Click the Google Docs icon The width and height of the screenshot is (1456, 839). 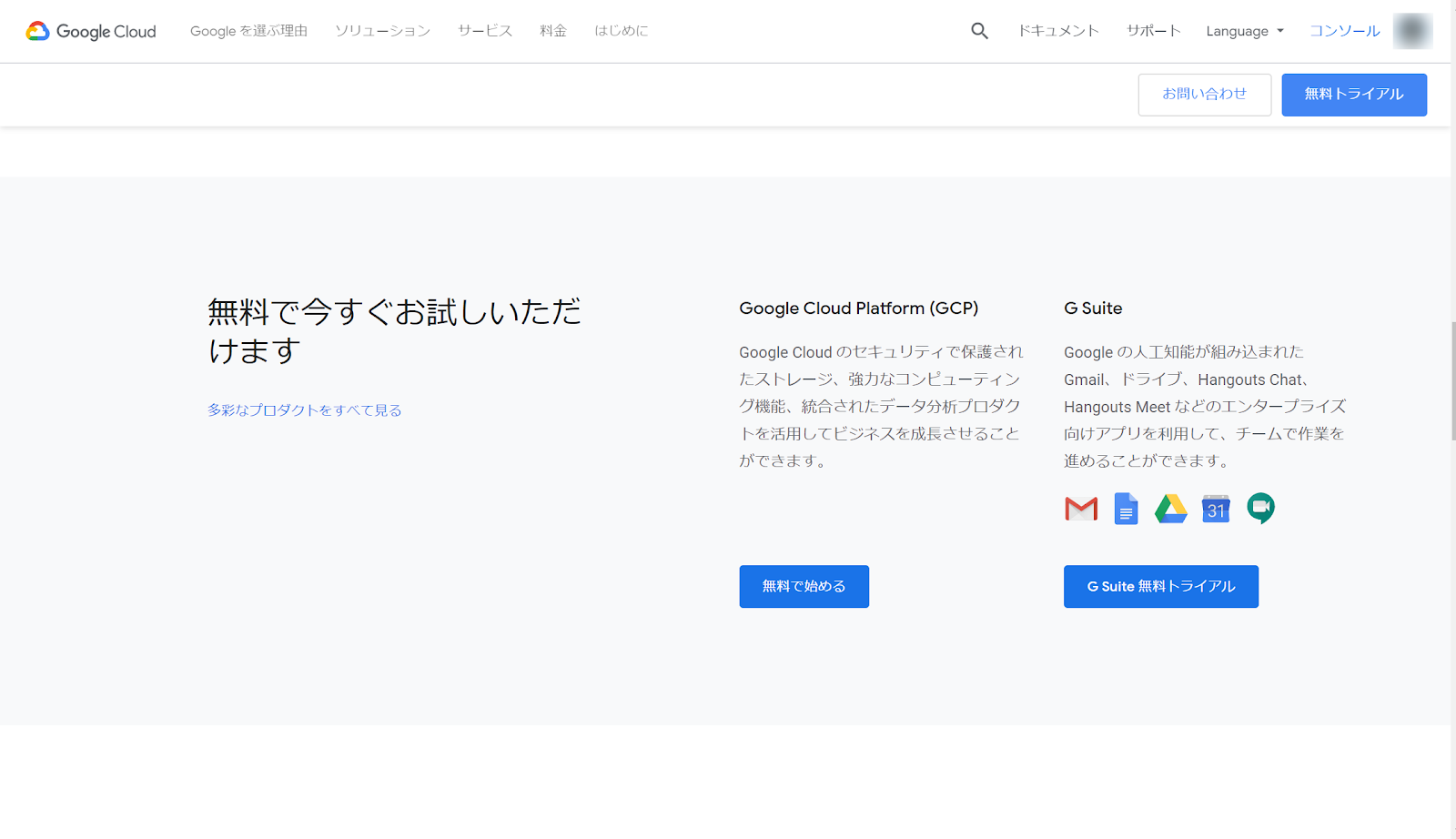pos(1126,509)
